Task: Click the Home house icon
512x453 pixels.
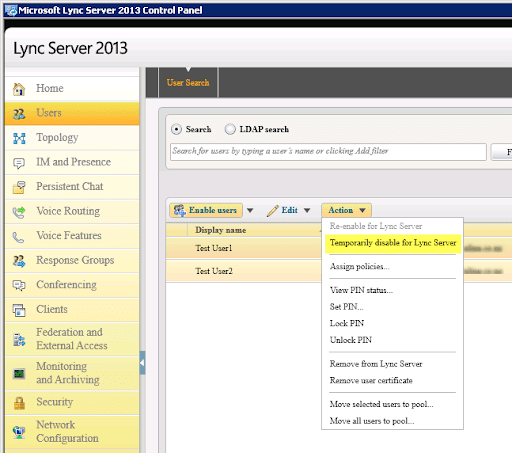Action: click(x=19, y=89)
